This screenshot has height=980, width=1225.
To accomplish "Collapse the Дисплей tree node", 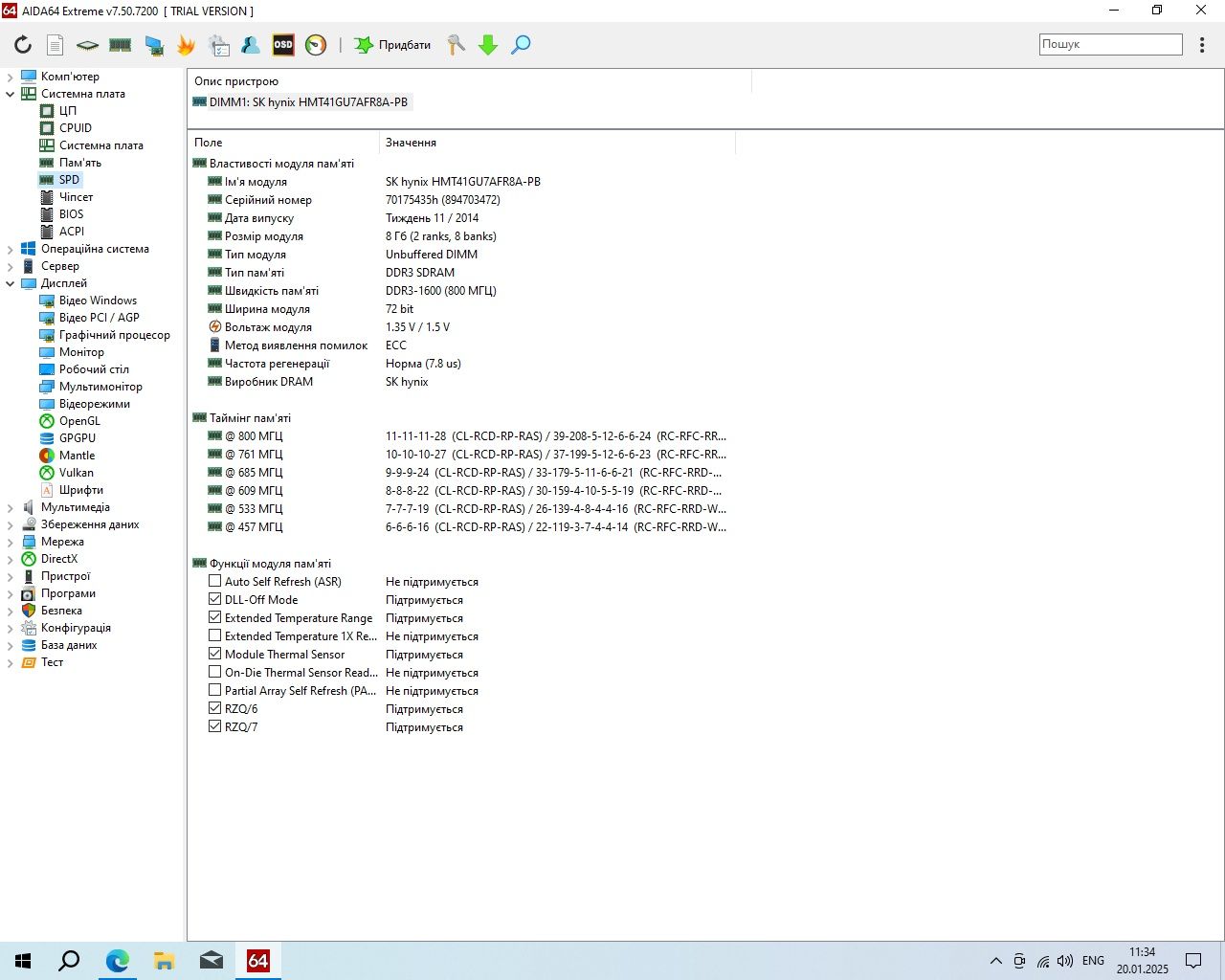I will pyautogui.click(x=11, y=283).
